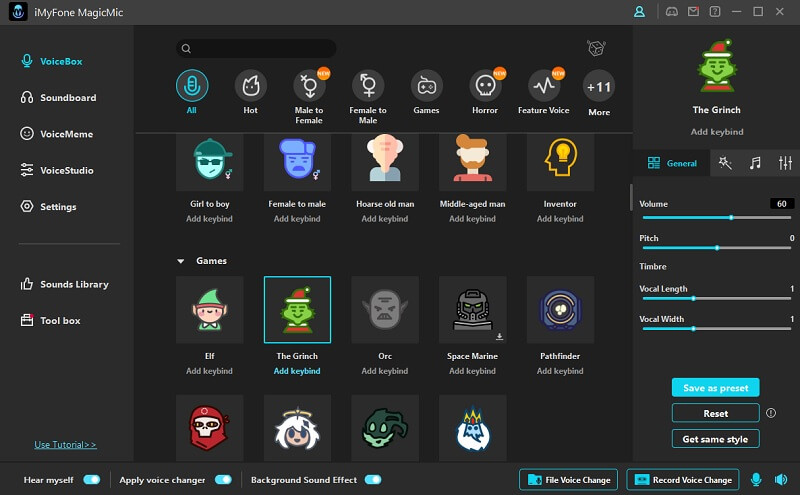Open Settings in the sidebar
Image resolution: width=800 pixels, height=495 pixels.
click(48, 207)
